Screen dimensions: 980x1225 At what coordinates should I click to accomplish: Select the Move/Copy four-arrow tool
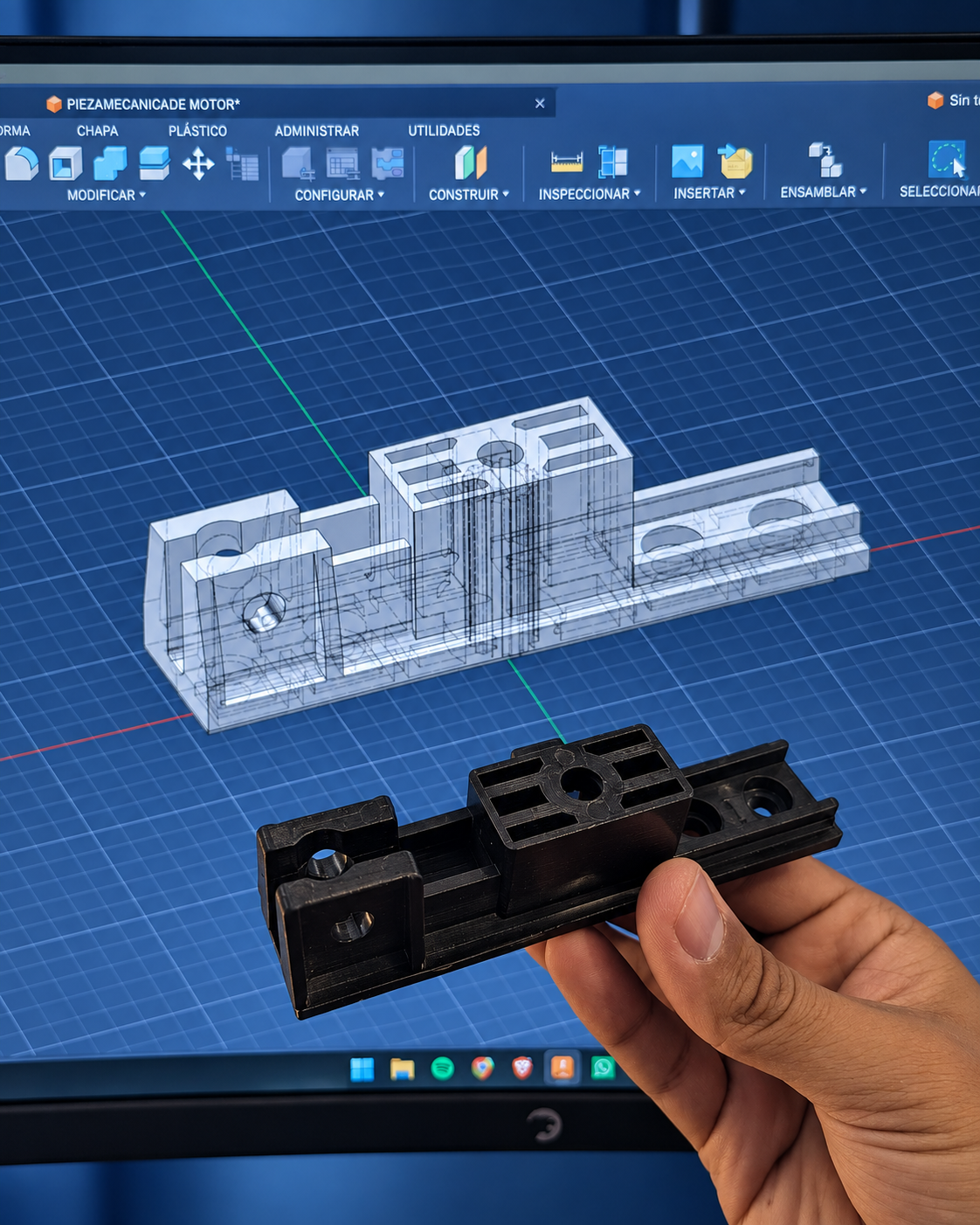click(198, 163)
